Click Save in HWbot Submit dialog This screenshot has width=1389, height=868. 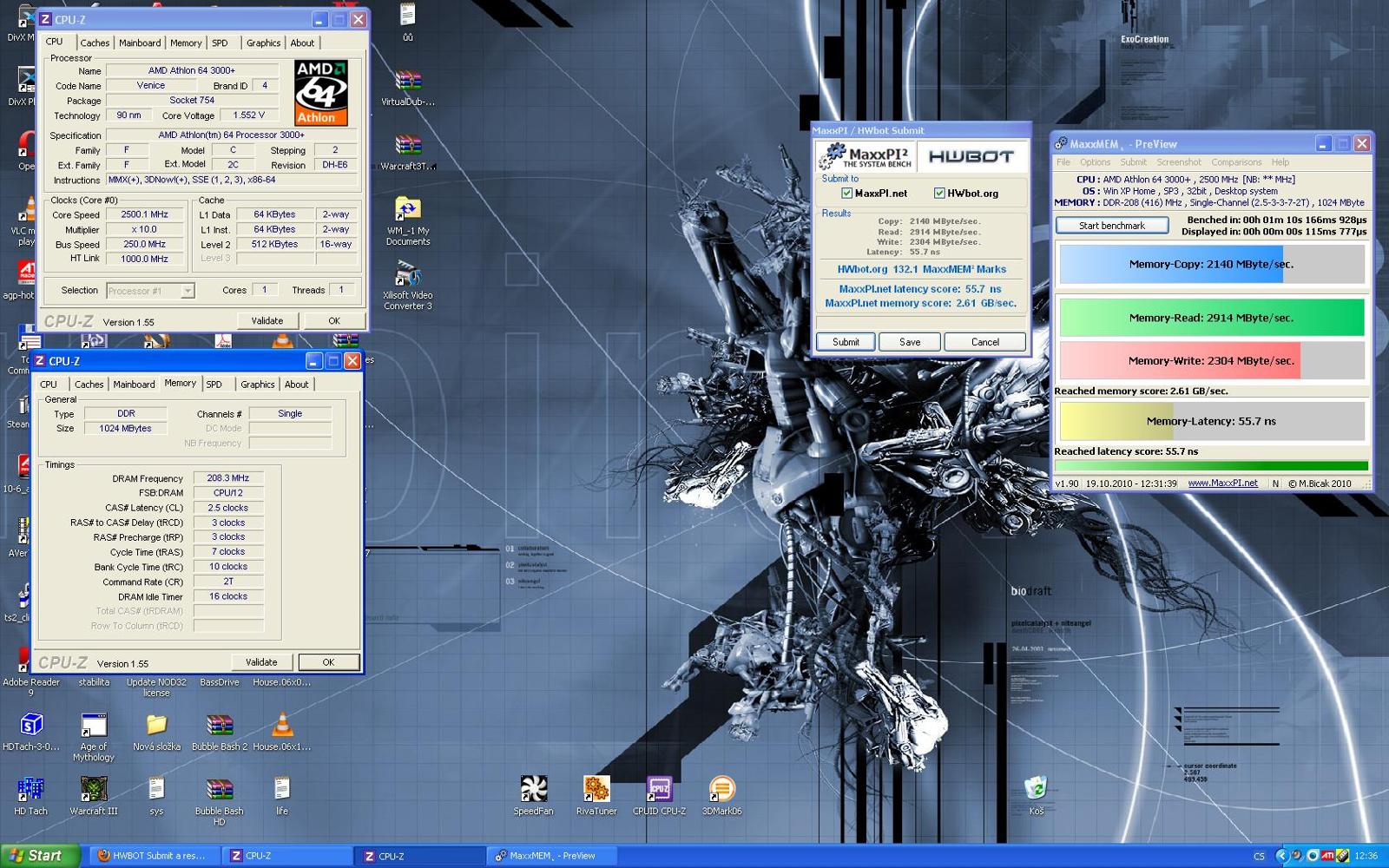pos(910,342)
